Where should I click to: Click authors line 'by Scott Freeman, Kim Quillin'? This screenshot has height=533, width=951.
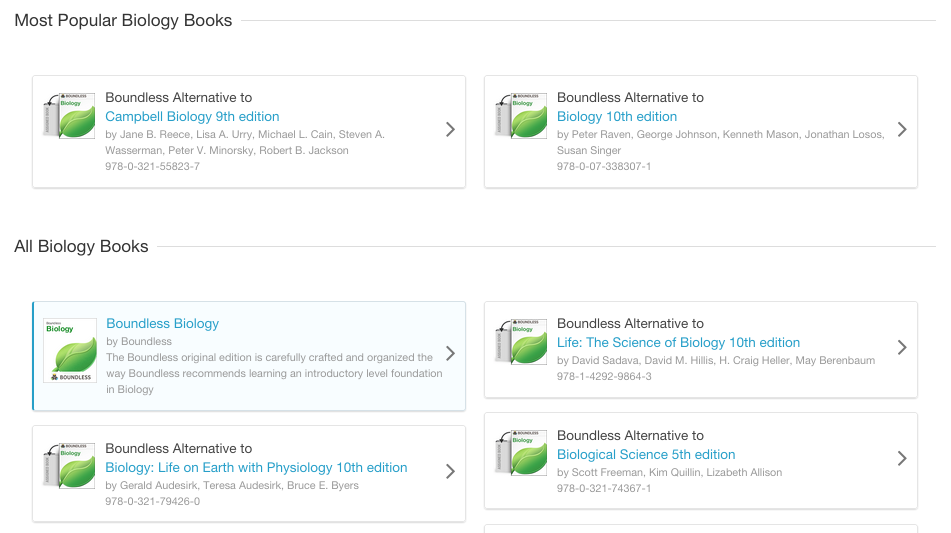pos(670,472)
